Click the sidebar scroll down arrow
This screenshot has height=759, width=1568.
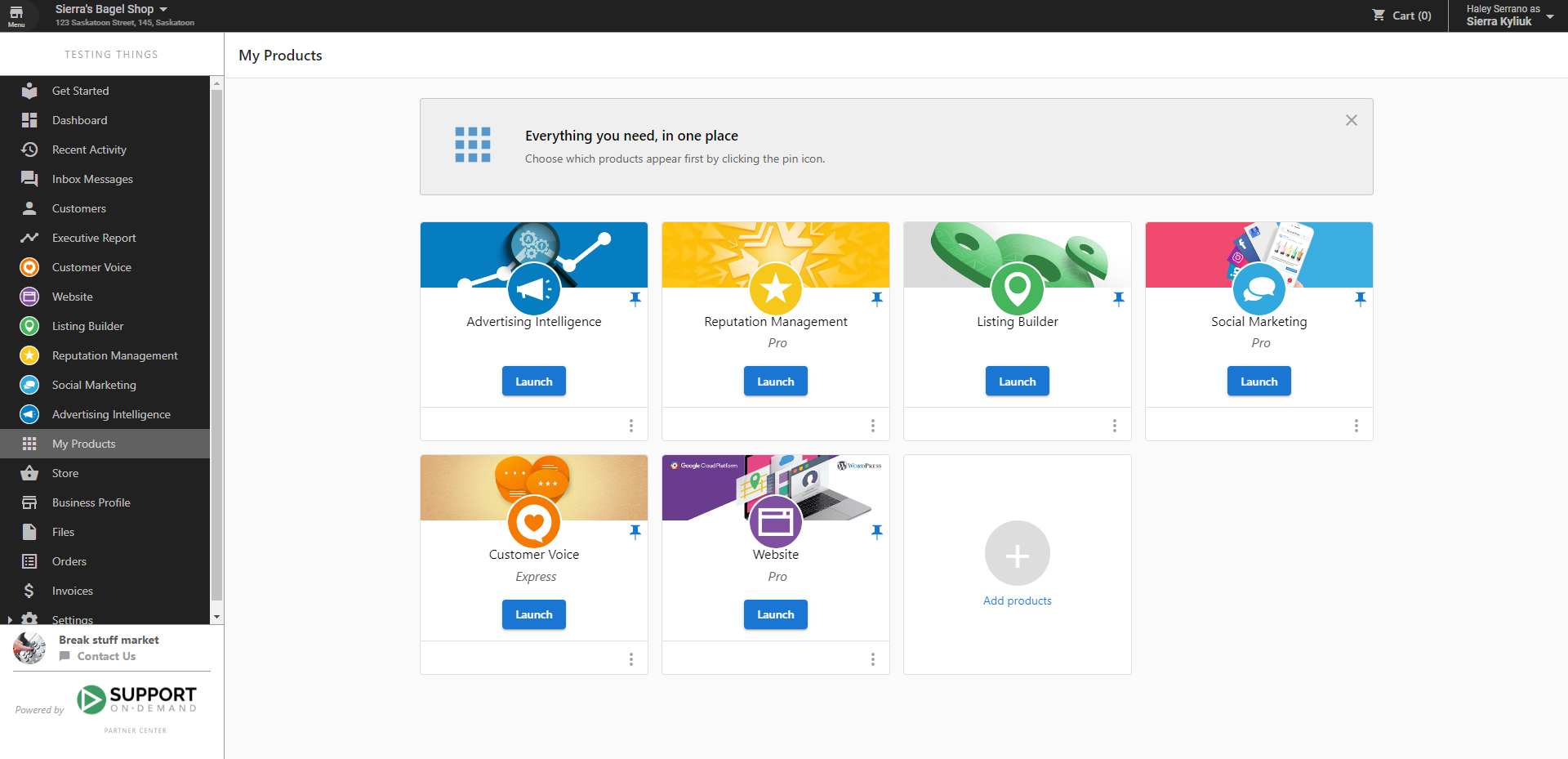pyautogui.click(x=216, y=617)
